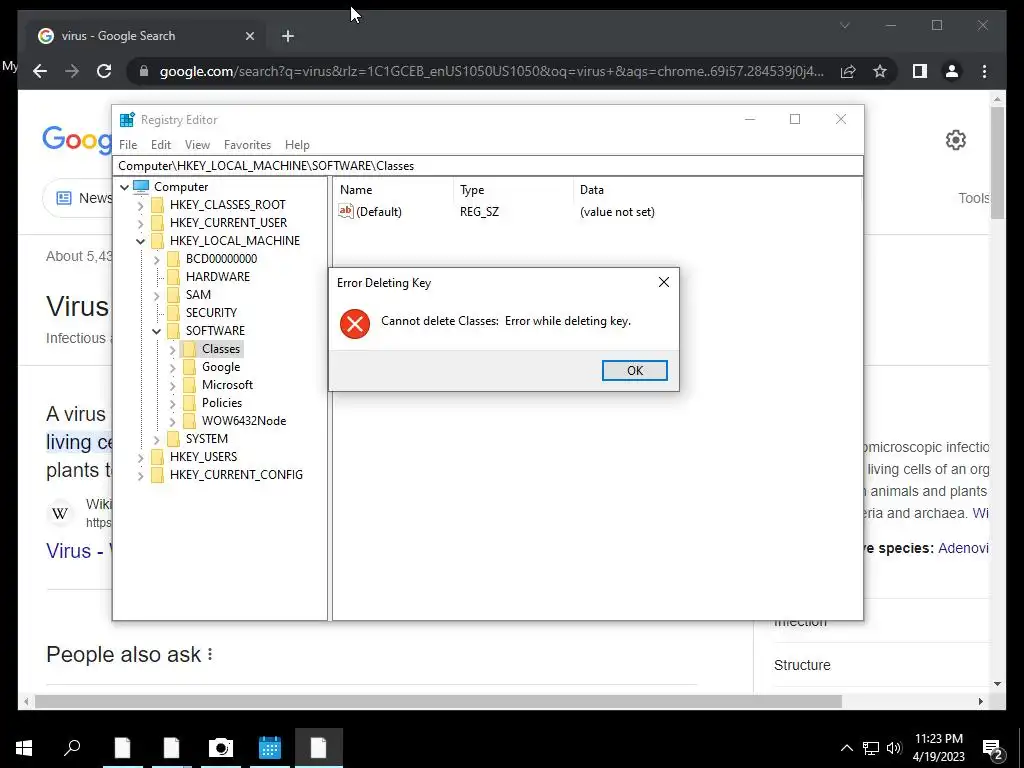
Task: Click the Microsoft key folder icon
Action: click(189, 385)
